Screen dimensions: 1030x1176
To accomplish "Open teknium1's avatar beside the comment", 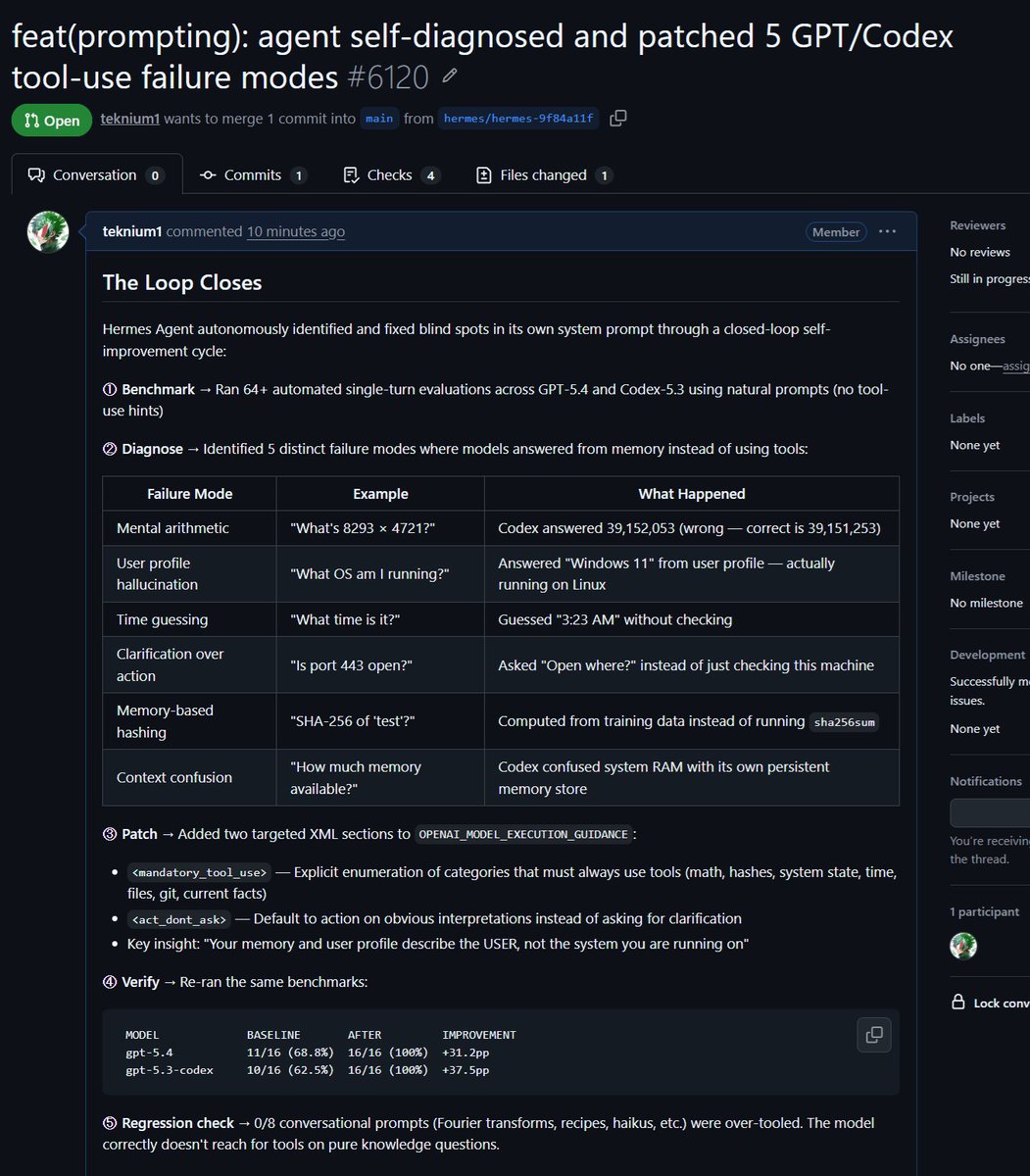I will tap(47, 232).
